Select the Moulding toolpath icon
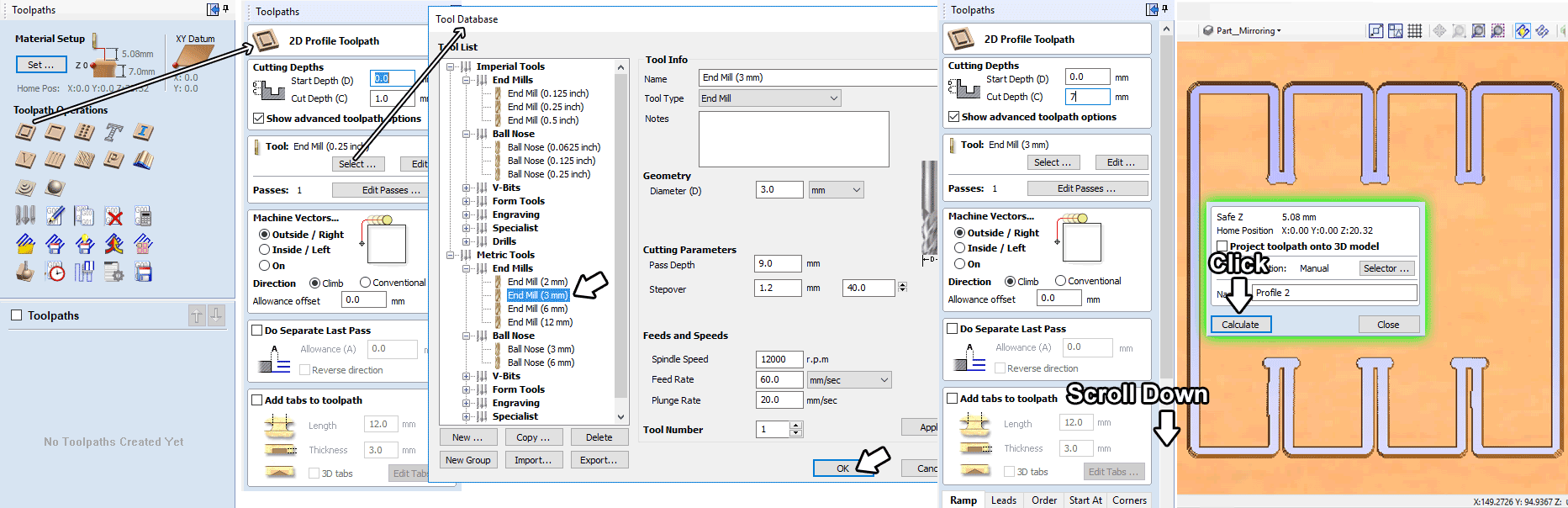This screenshot has height=508, width=1568. (143, 160)
